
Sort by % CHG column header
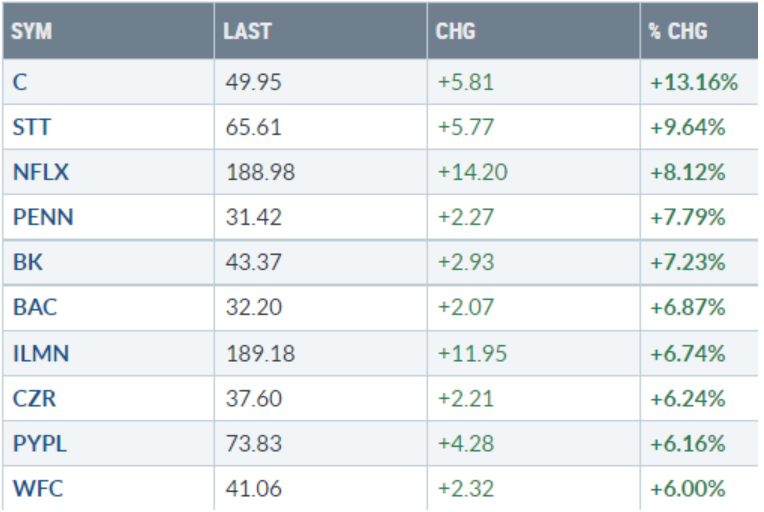677,31
